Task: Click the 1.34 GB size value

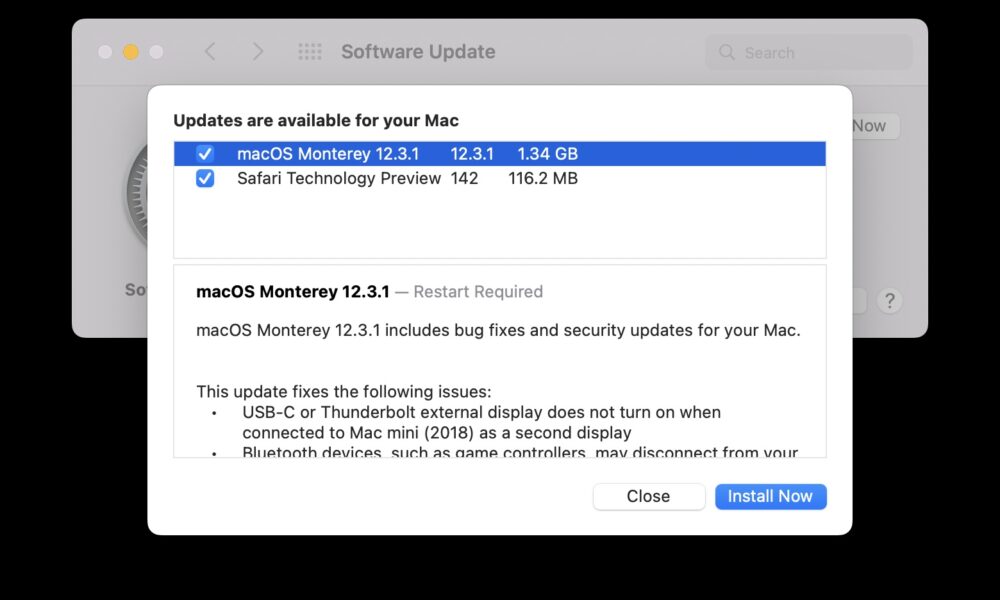Action: 547,154
